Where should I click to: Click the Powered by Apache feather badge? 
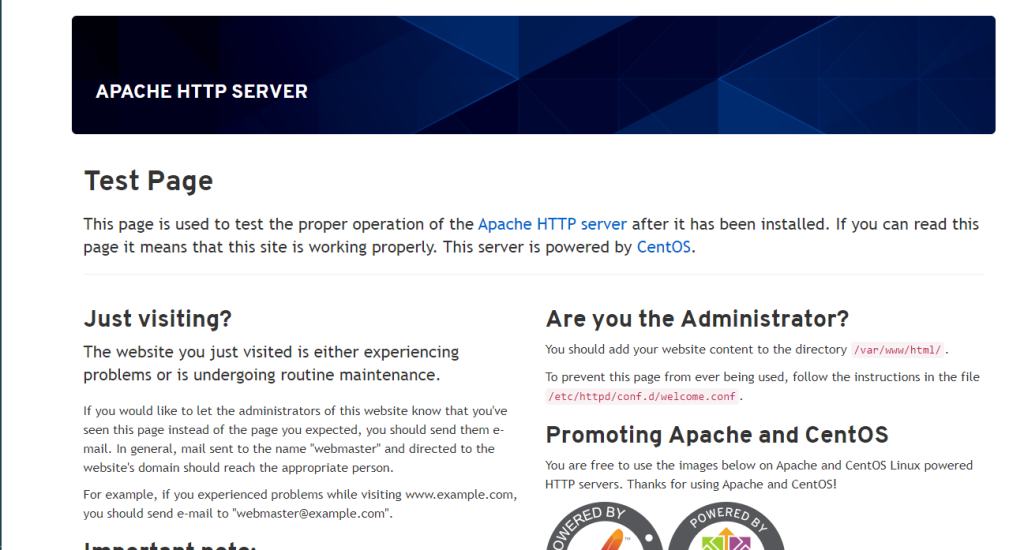(x=603, y=527)
